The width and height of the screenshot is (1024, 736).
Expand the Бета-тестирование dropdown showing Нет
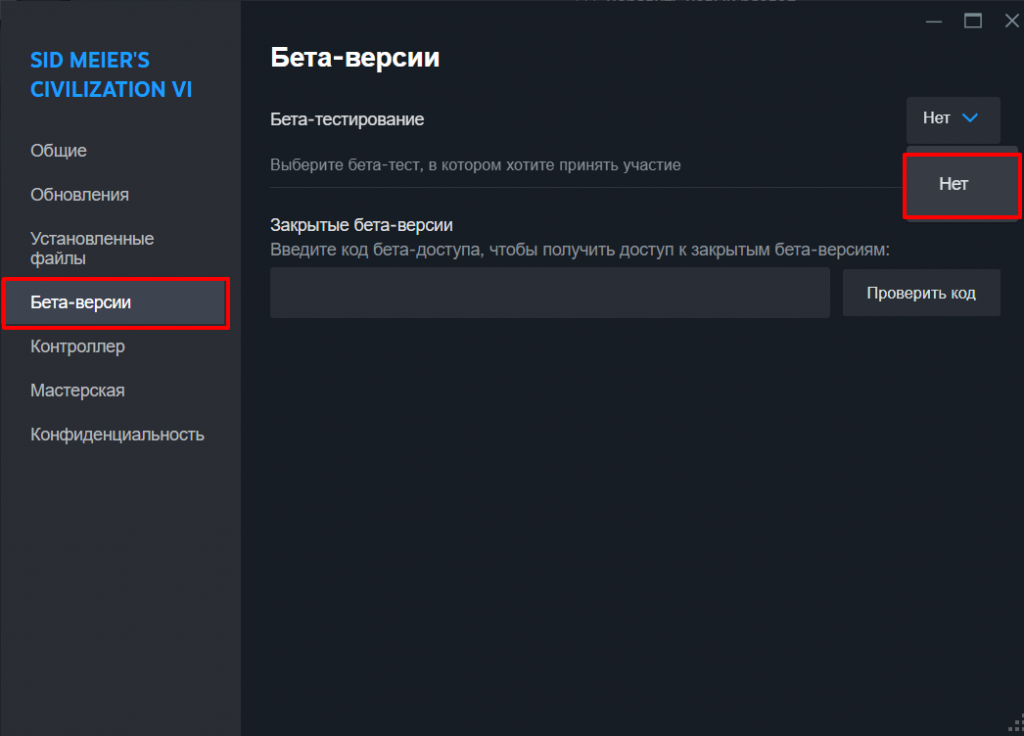(953, 119)
